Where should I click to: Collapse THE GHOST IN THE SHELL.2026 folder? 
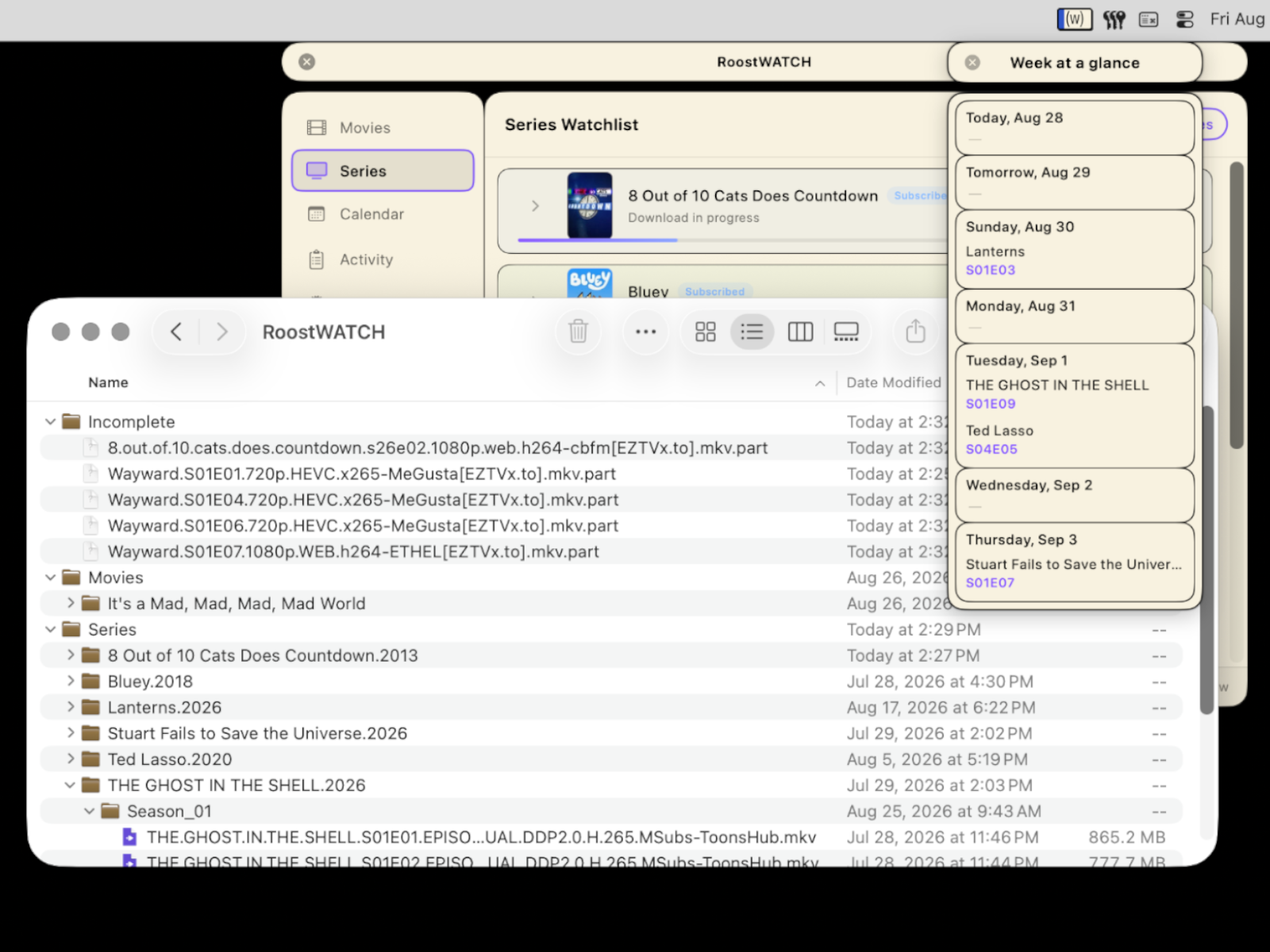(71, 785)
